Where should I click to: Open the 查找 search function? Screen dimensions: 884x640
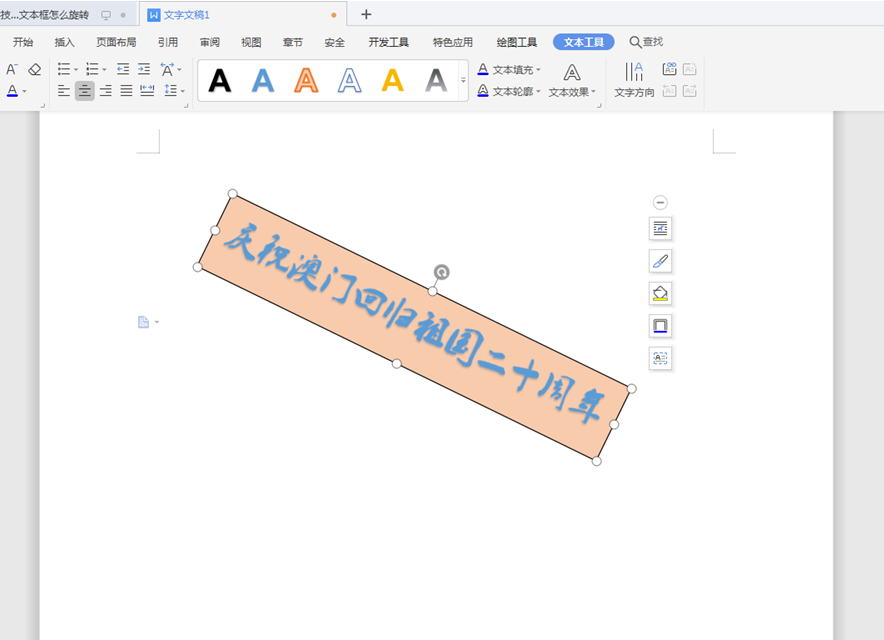point(645,42)
